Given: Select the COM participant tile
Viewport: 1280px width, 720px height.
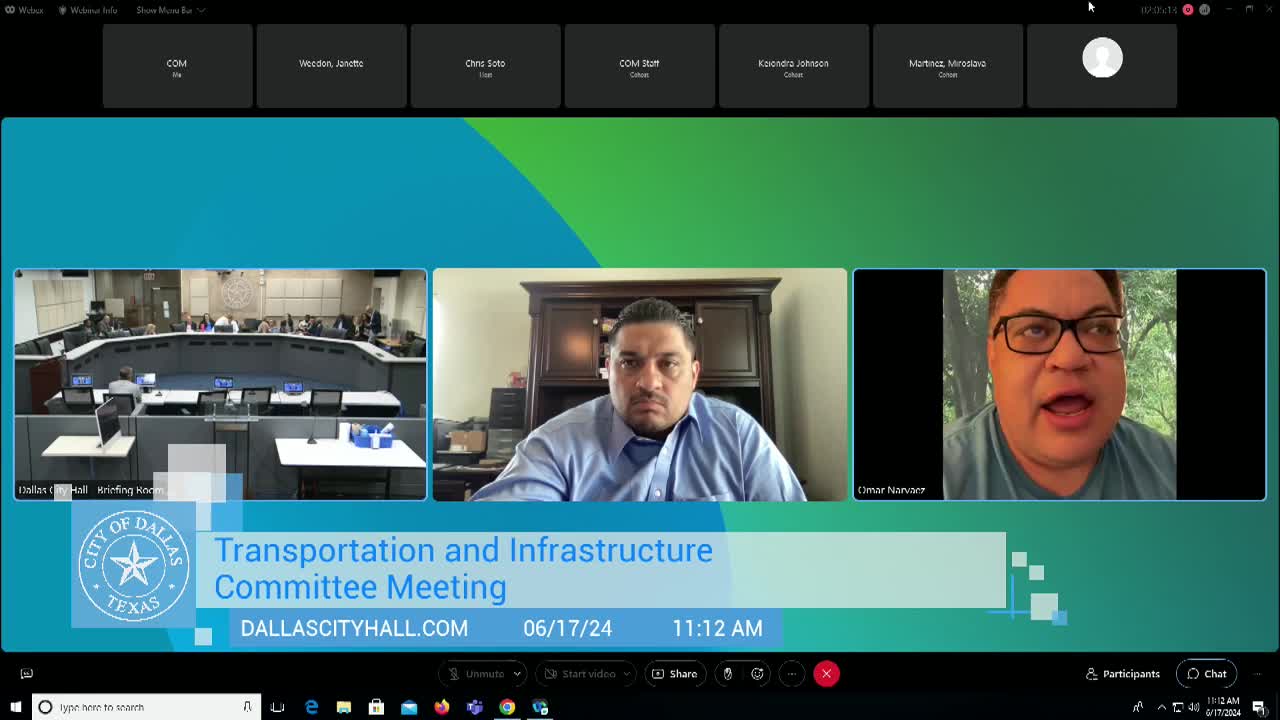Looking at the screenshot, I should click(177, 66).
